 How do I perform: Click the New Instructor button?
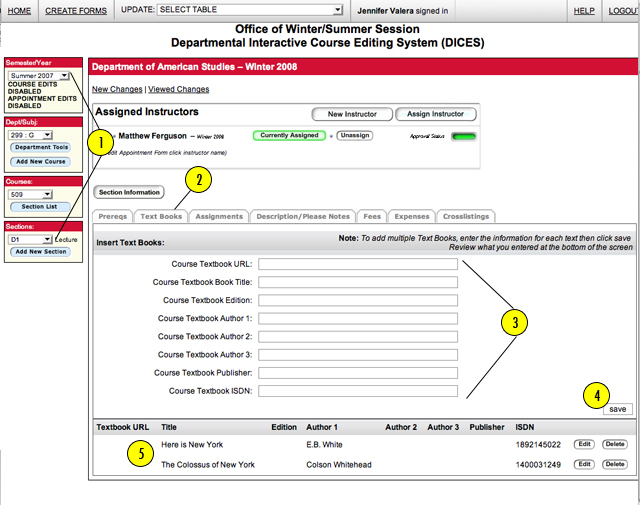pyautogui.click(x=352, y=114)
